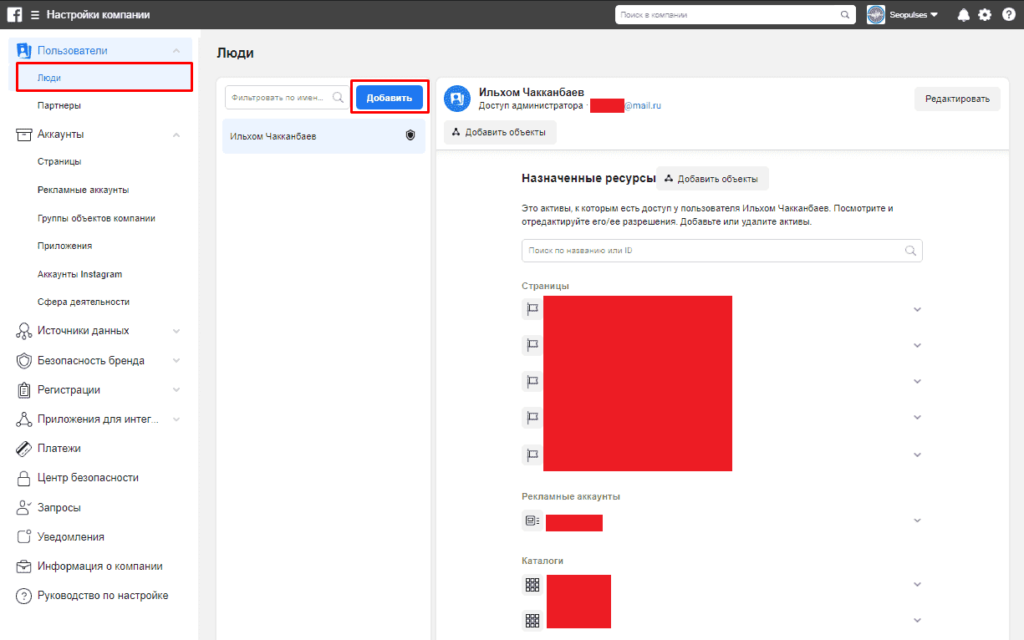This screenshot has height=640, width=1024.
Task: Expand the last page row chevron under Страницы
Action: coord(917,455)
